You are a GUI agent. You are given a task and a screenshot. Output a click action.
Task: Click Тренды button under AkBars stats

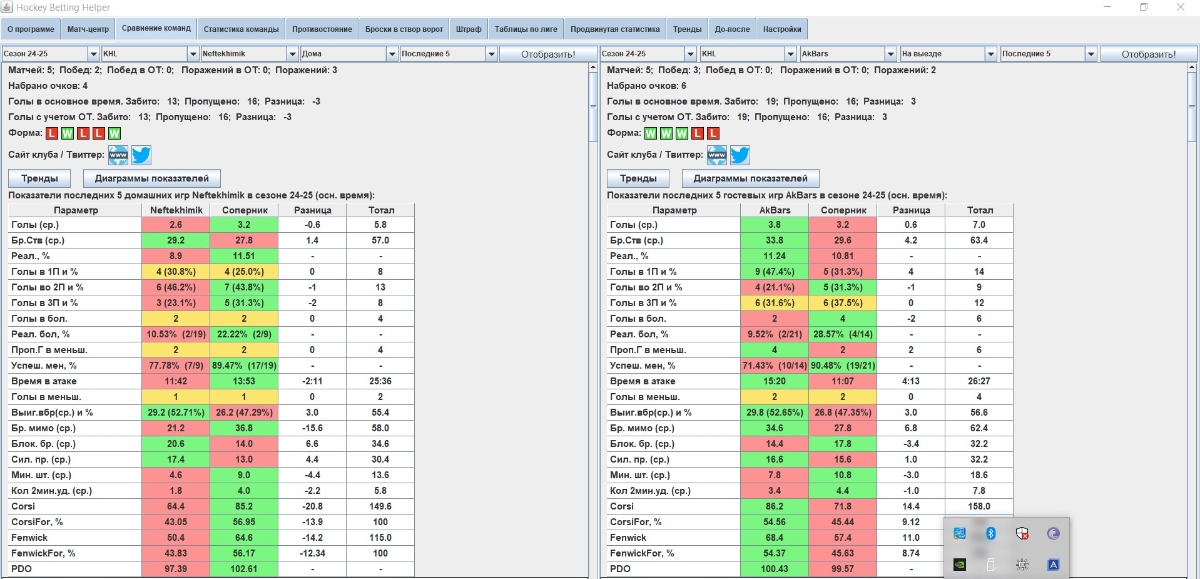click(x=638, y=178)
